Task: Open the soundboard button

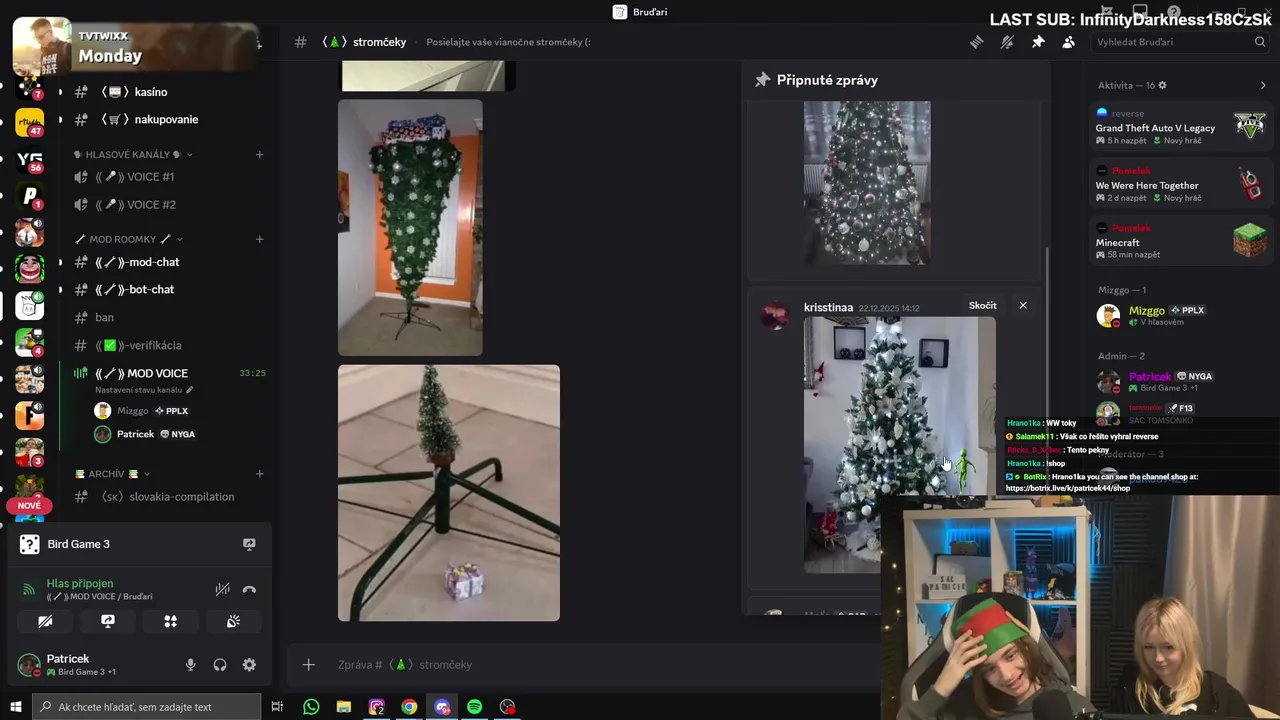Action: tap(233, 621)
